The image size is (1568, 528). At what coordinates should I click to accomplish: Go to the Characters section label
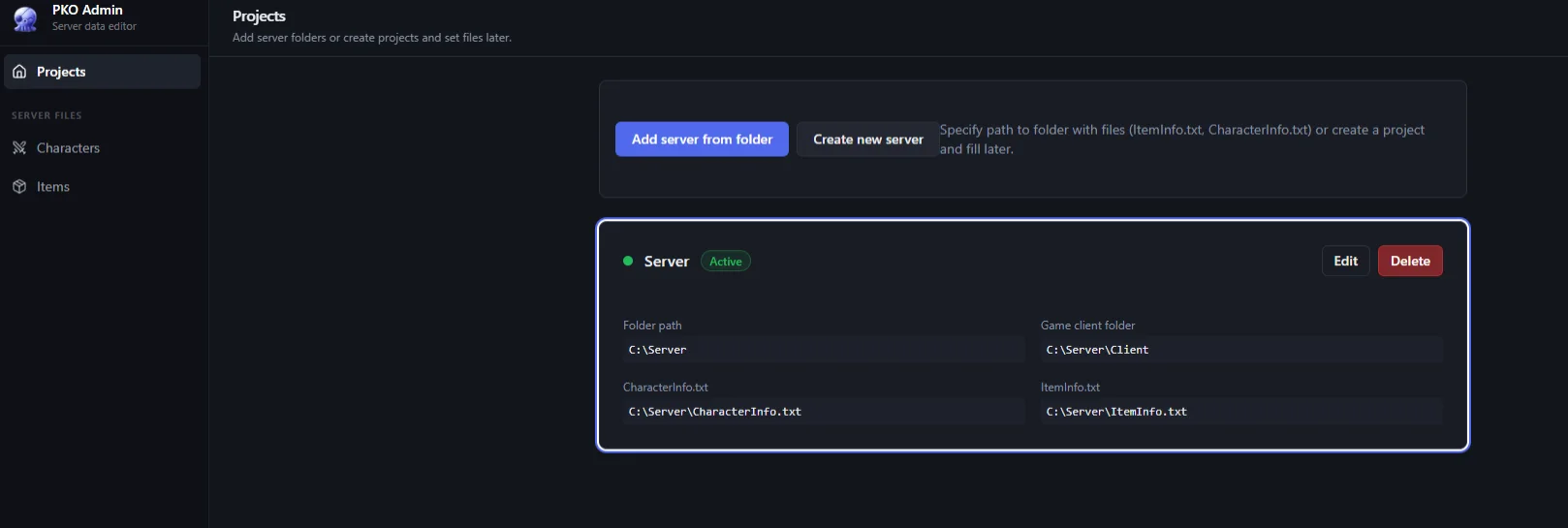tap(68, 148)
